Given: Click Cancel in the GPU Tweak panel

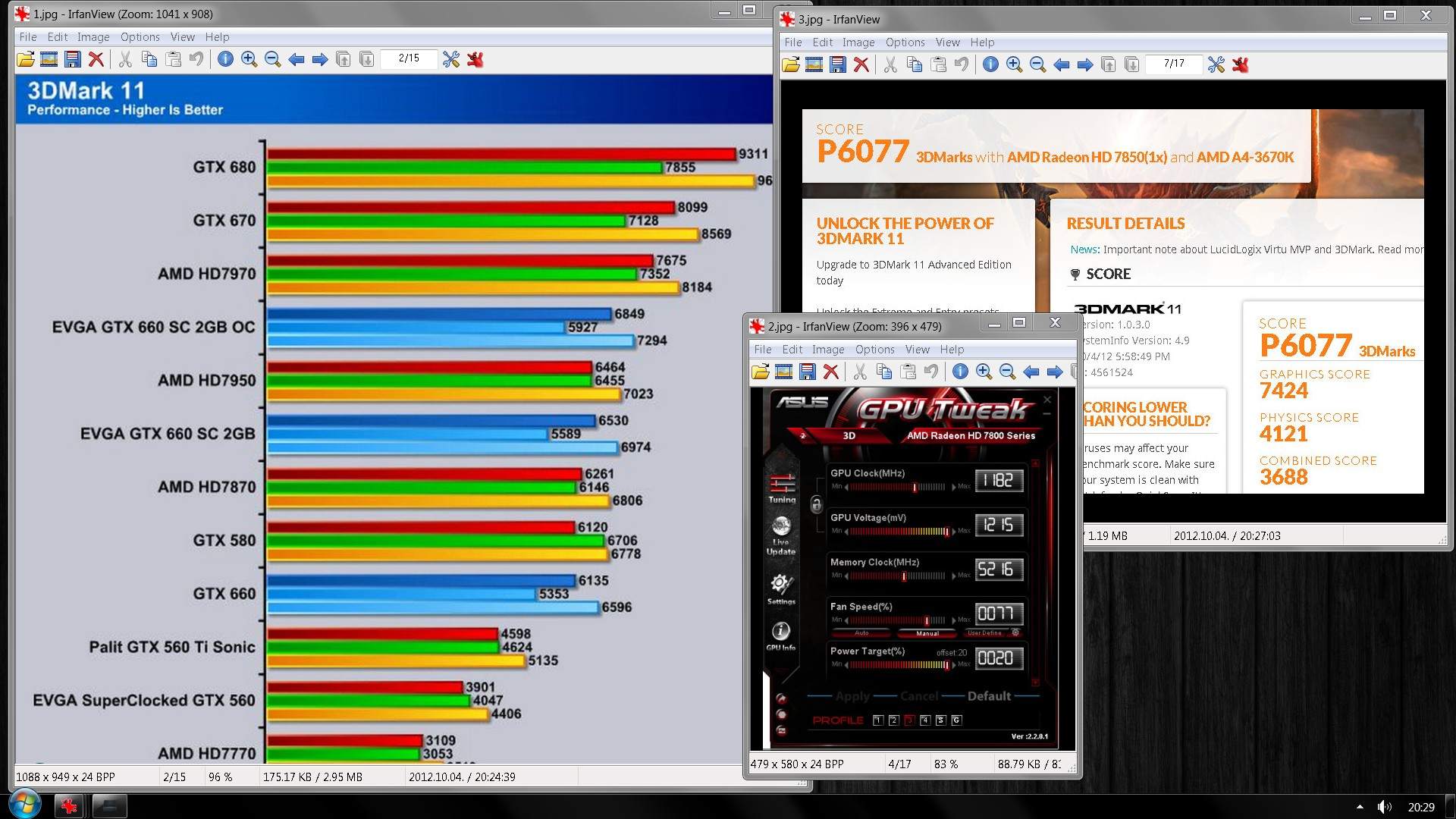Looking at the screenshot, I should pos(919,696).
